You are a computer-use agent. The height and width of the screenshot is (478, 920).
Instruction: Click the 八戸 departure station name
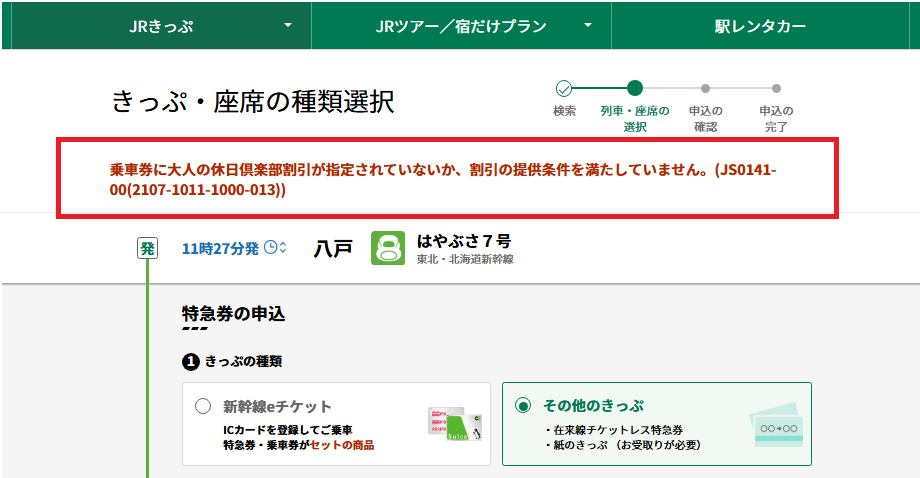[x=333, y=248]
